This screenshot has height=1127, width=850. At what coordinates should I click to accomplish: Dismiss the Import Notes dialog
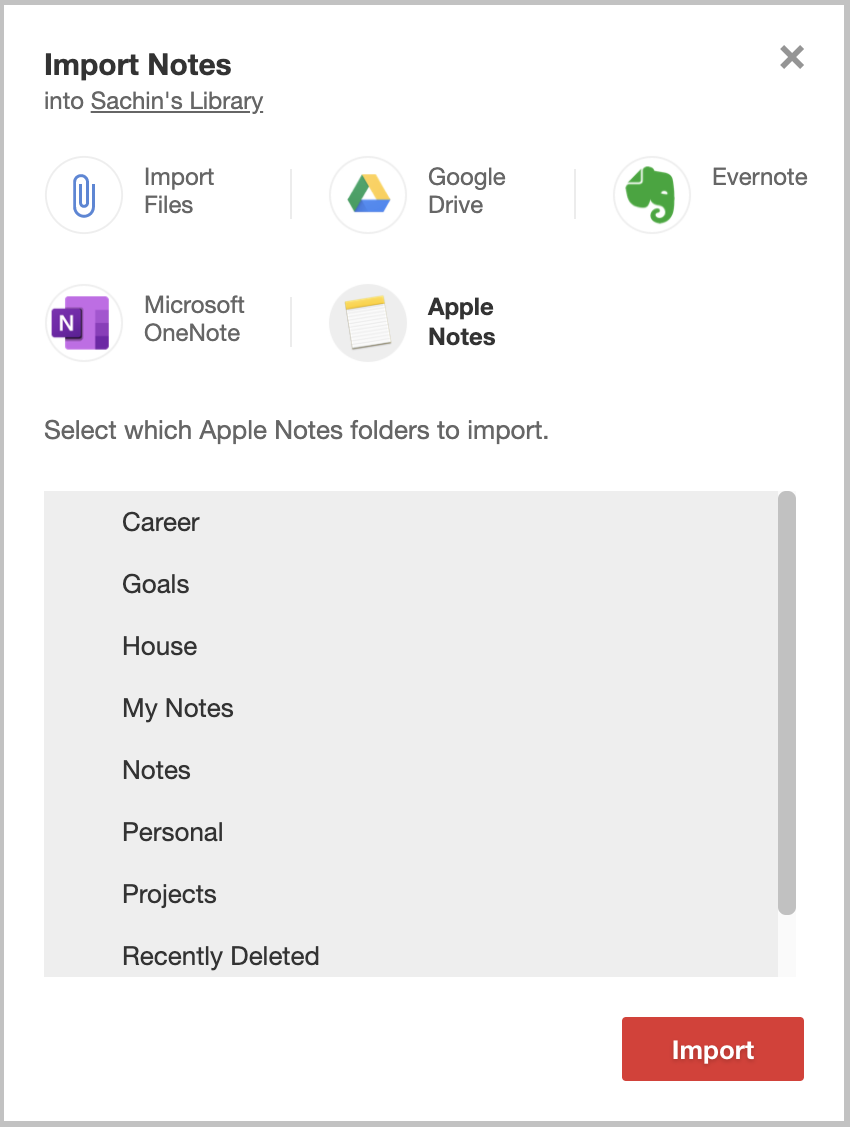(792, 57)
